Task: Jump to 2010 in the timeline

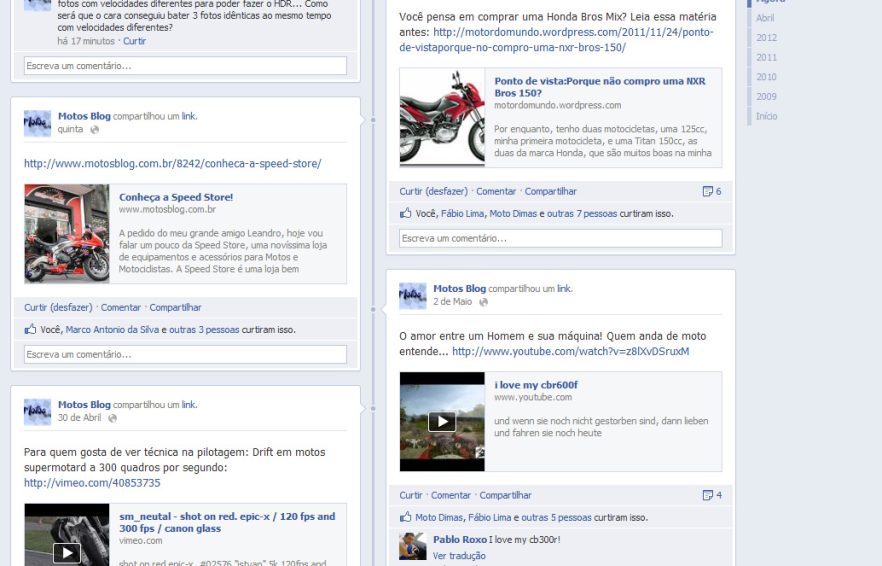Action: pos(766,77)
